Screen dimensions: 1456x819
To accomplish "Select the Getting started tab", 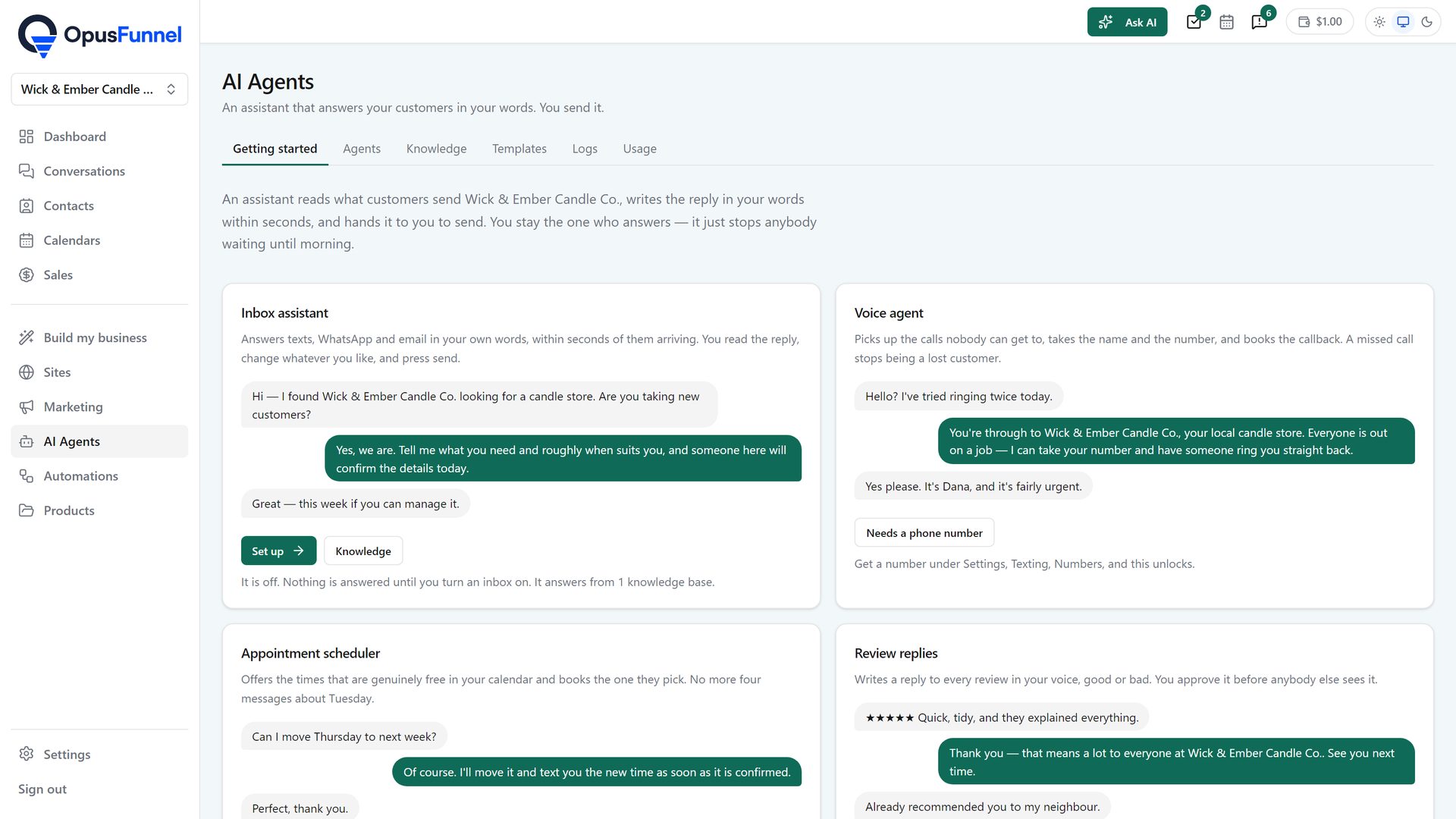I will [x=275, y=149].
